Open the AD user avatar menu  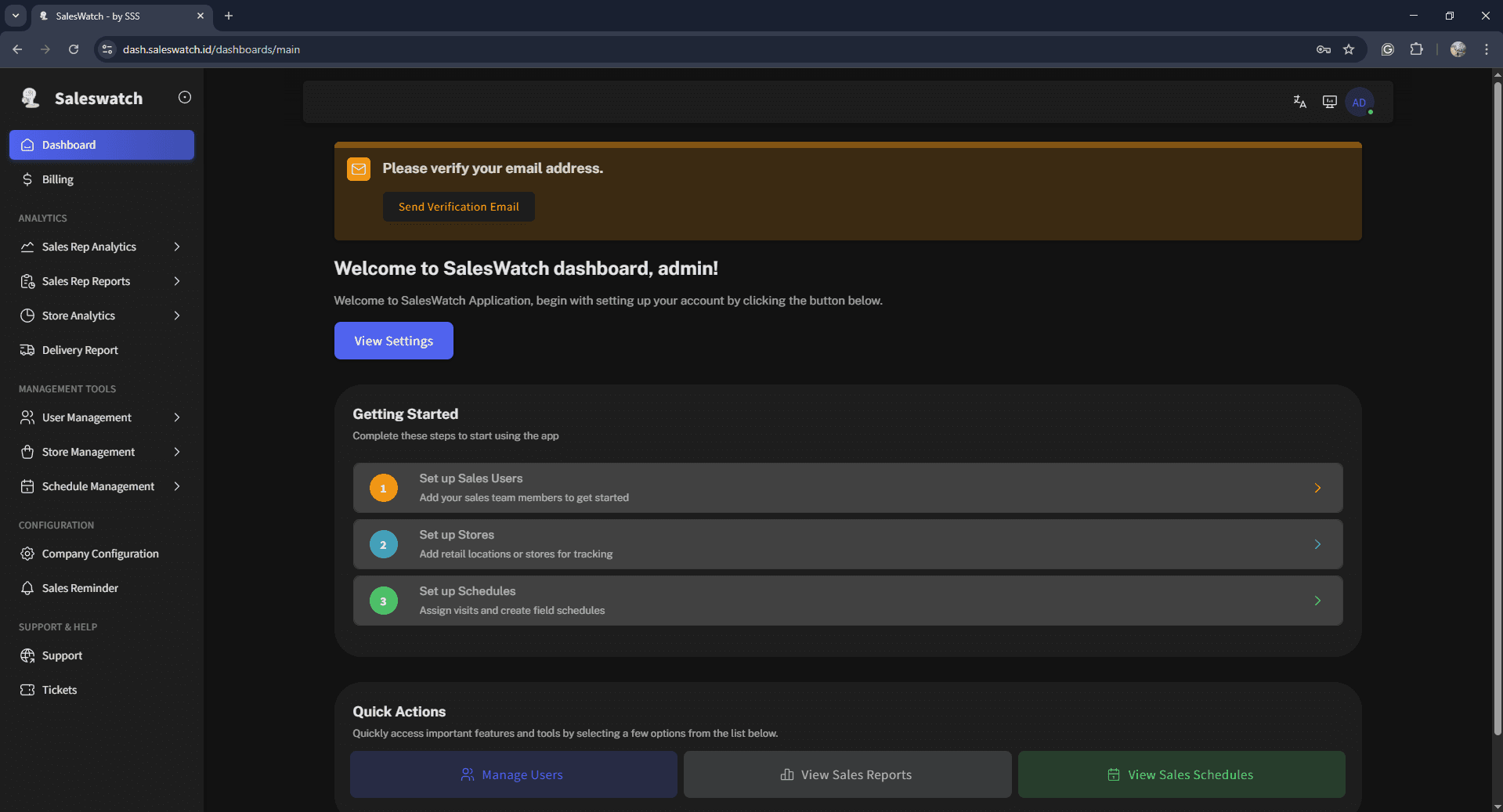point(1359,103)
